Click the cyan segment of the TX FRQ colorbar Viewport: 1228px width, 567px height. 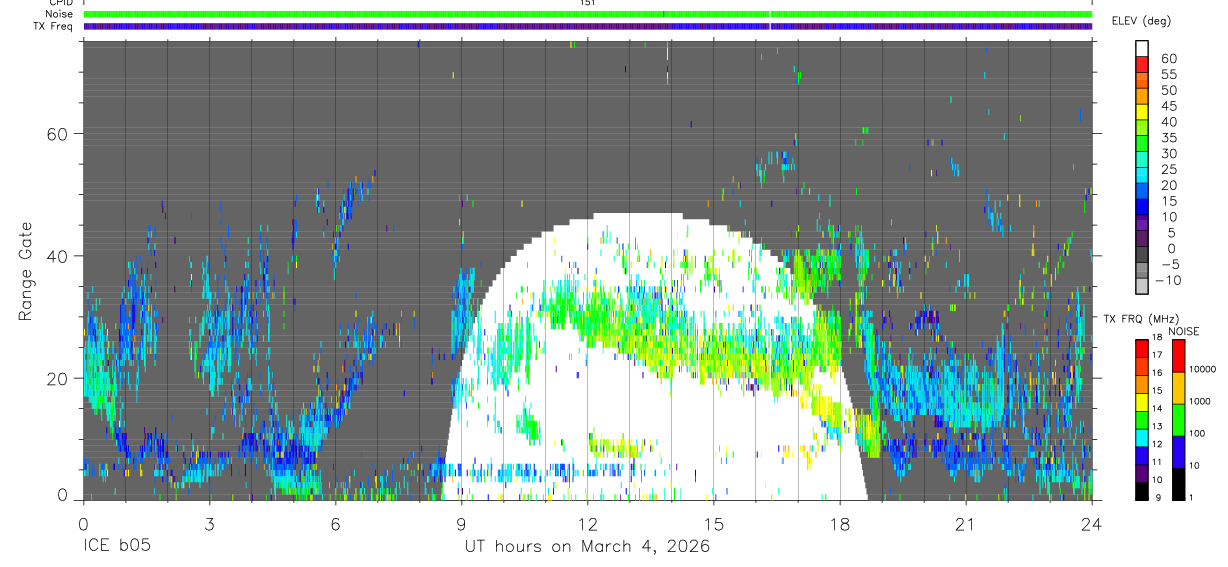coord(1142,437)
